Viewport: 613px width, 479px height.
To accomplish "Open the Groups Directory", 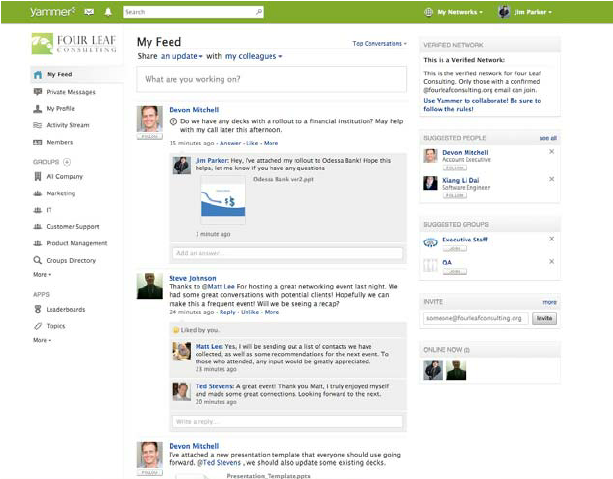I will coord(71,260).
